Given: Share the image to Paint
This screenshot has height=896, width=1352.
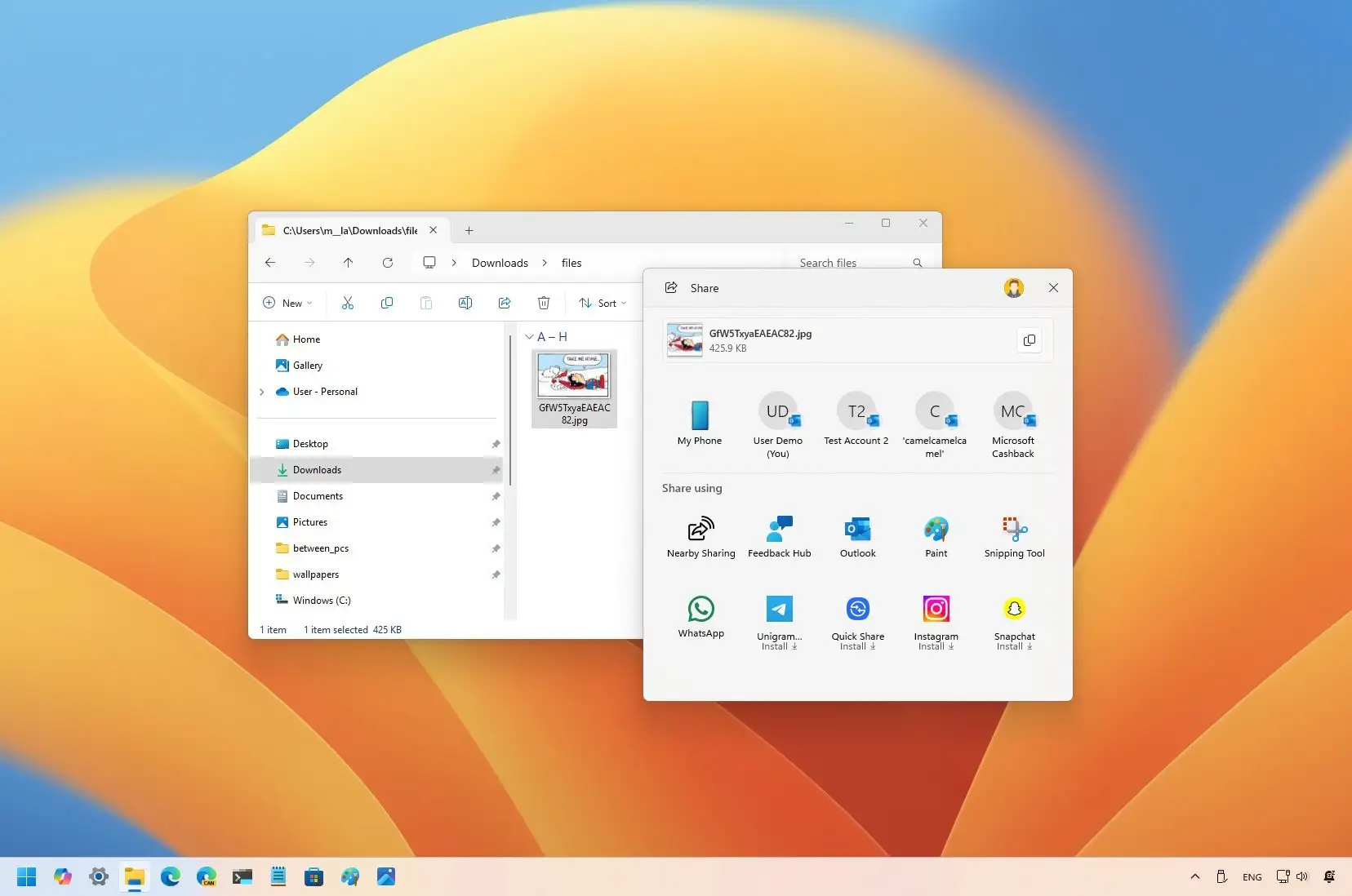Looking at the screenshot, I should pos(936,537).
